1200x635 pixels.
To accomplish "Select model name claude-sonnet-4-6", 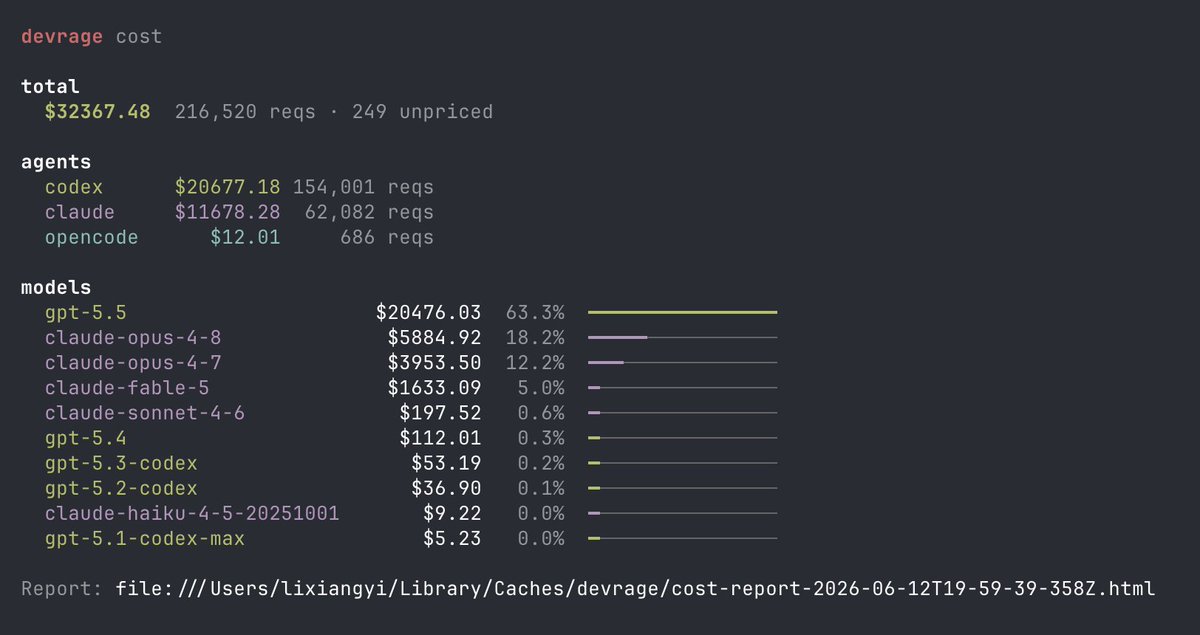I will coord(144,413).
